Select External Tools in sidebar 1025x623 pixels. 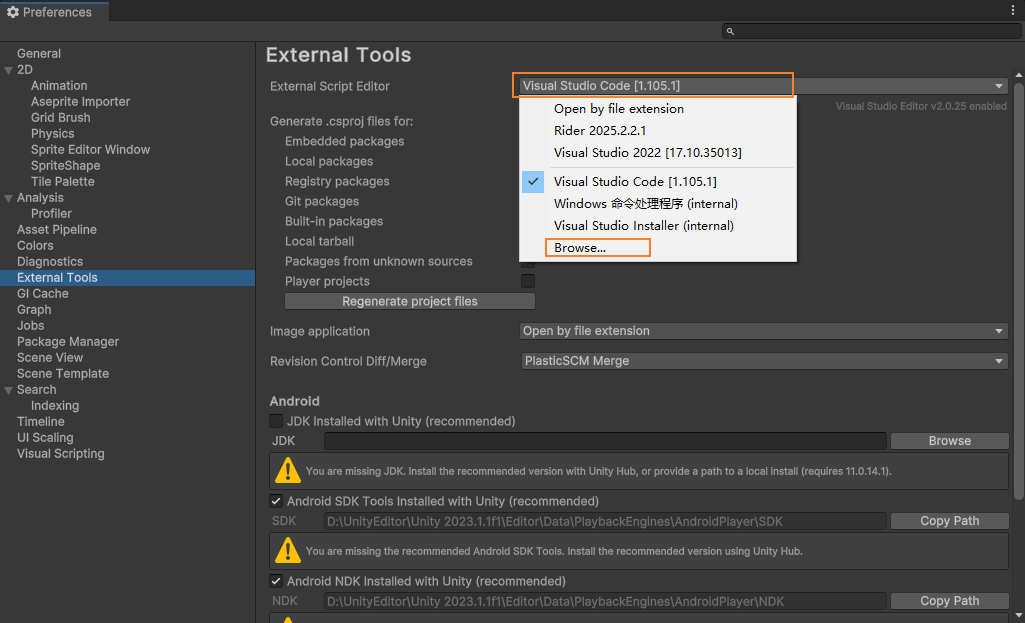point(127,278)
